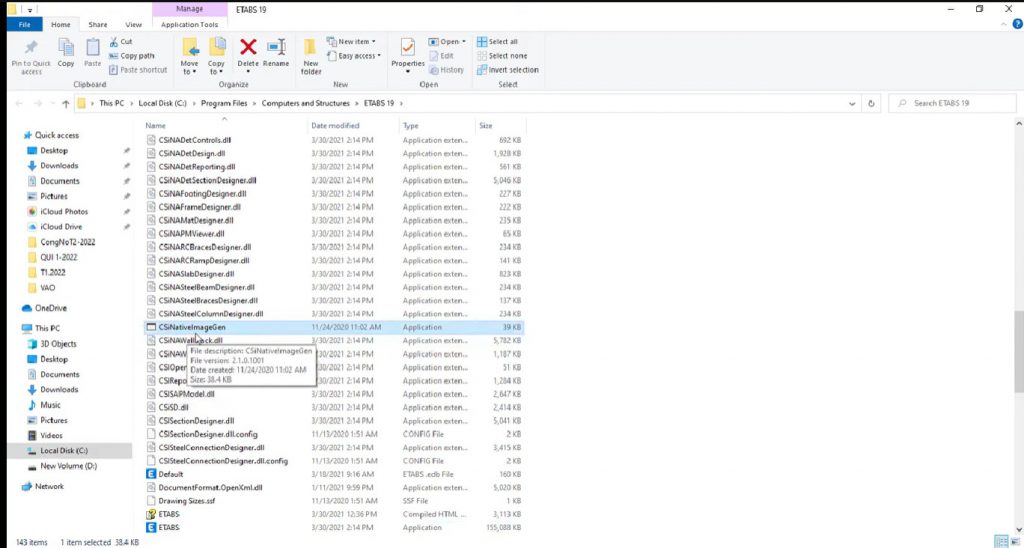Click the Edit command in ribbon
1024x548 pixels.
pos(441,56)
